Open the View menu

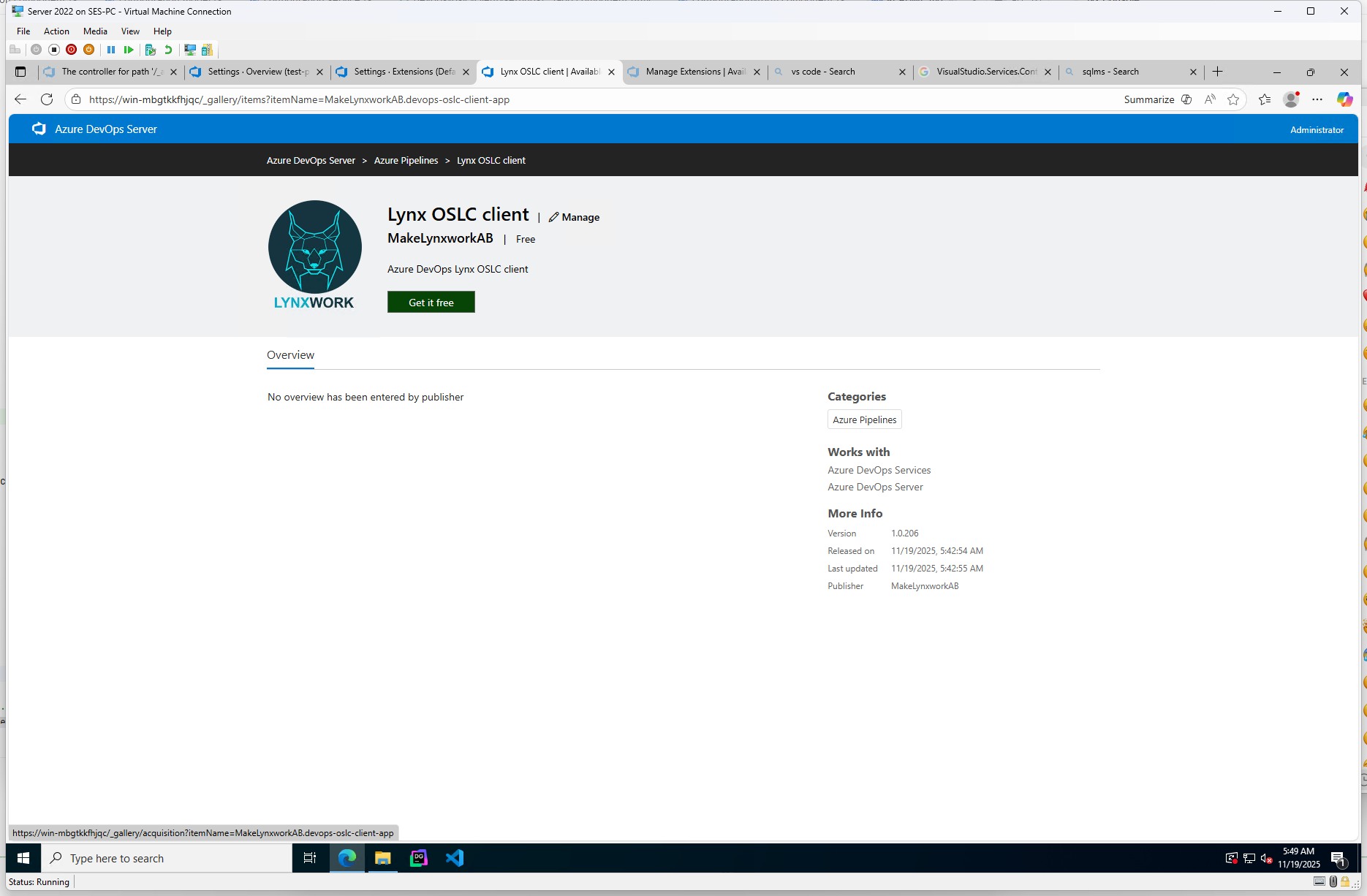point(130,31)
